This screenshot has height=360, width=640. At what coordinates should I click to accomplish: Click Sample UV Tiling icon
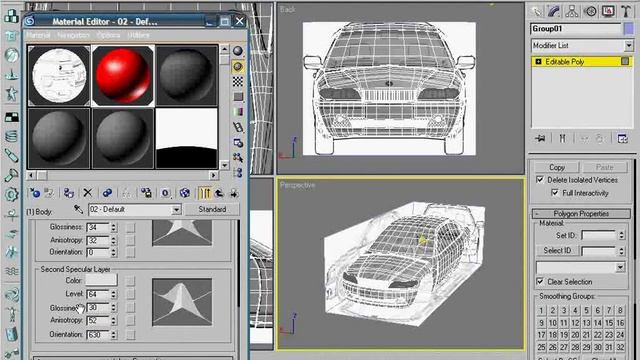[238, 97]
